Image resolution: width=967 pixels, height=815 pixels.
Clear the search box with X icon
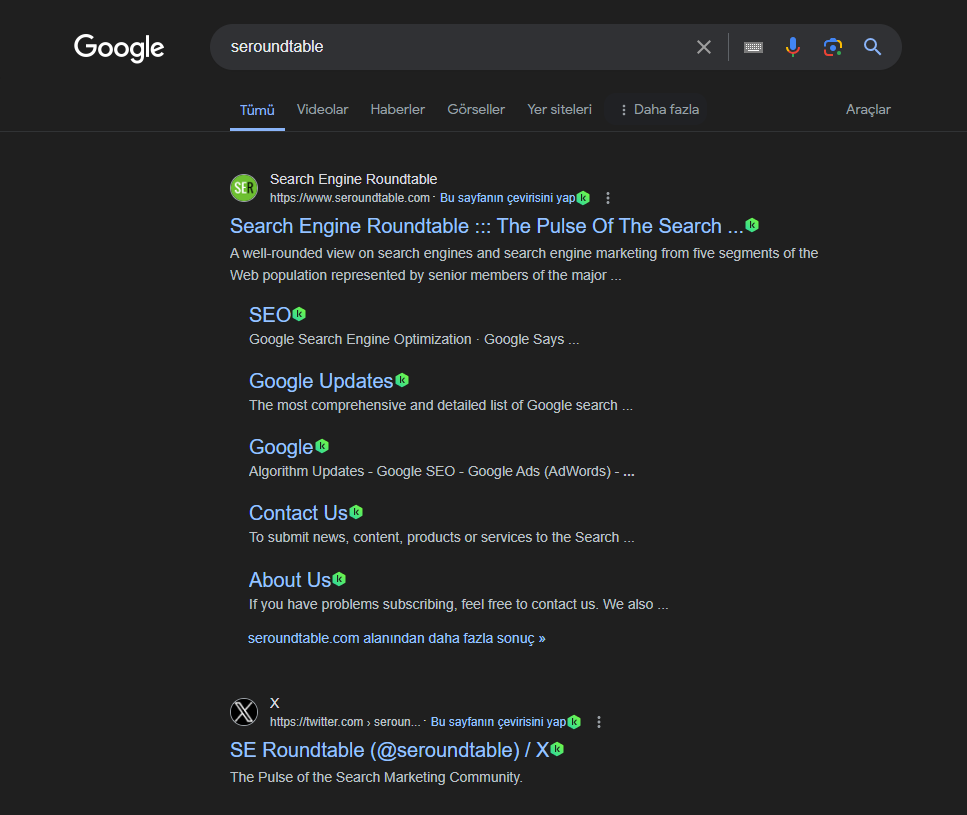704,47
